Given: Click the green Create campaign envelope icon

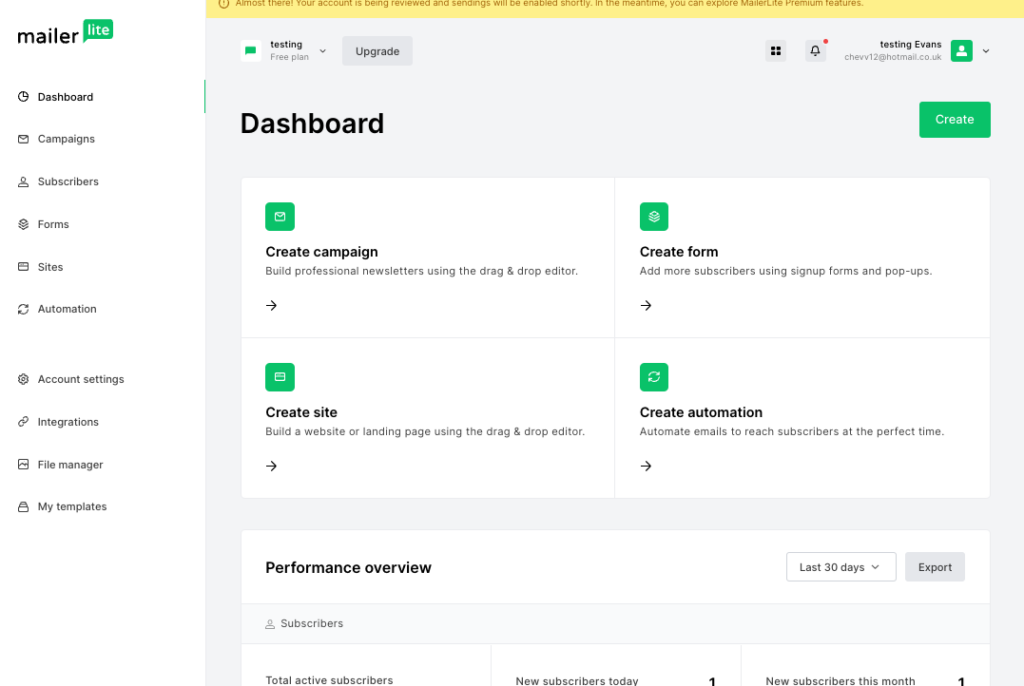Looking at the screenshot, I should pyautogui.click(x=280, y=217).
